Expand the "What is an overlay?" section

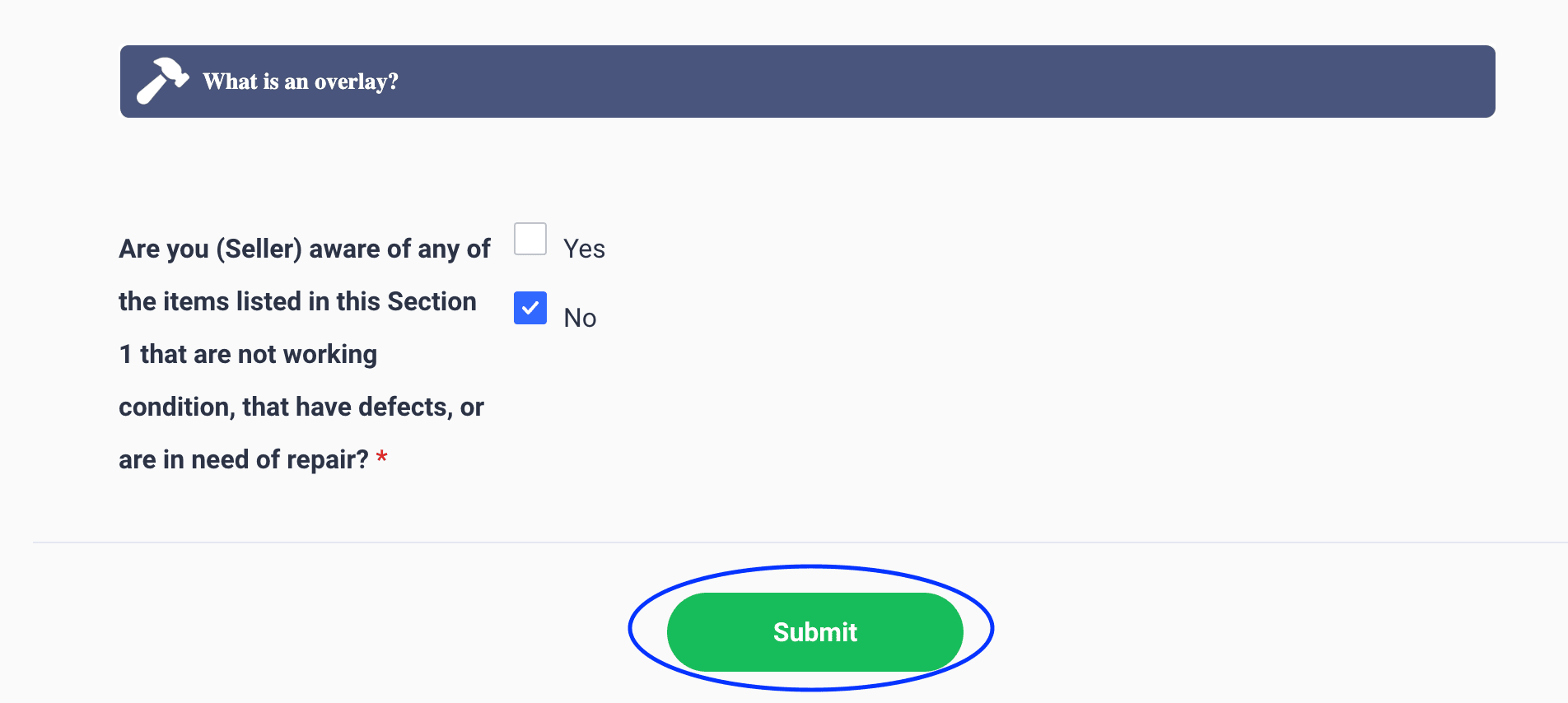[807, 81]
